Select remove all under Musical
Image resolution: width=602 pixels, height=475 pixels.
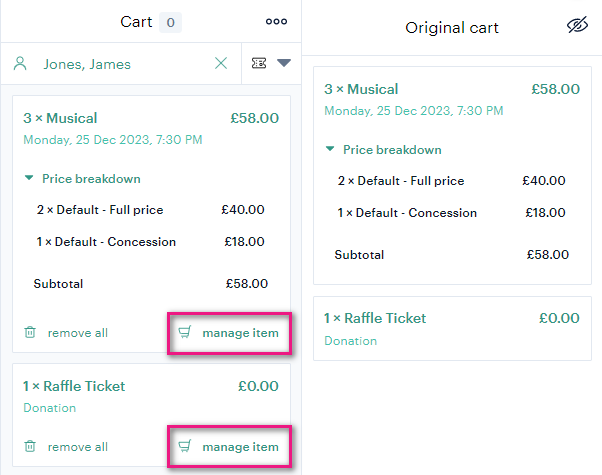coord(78,333)
